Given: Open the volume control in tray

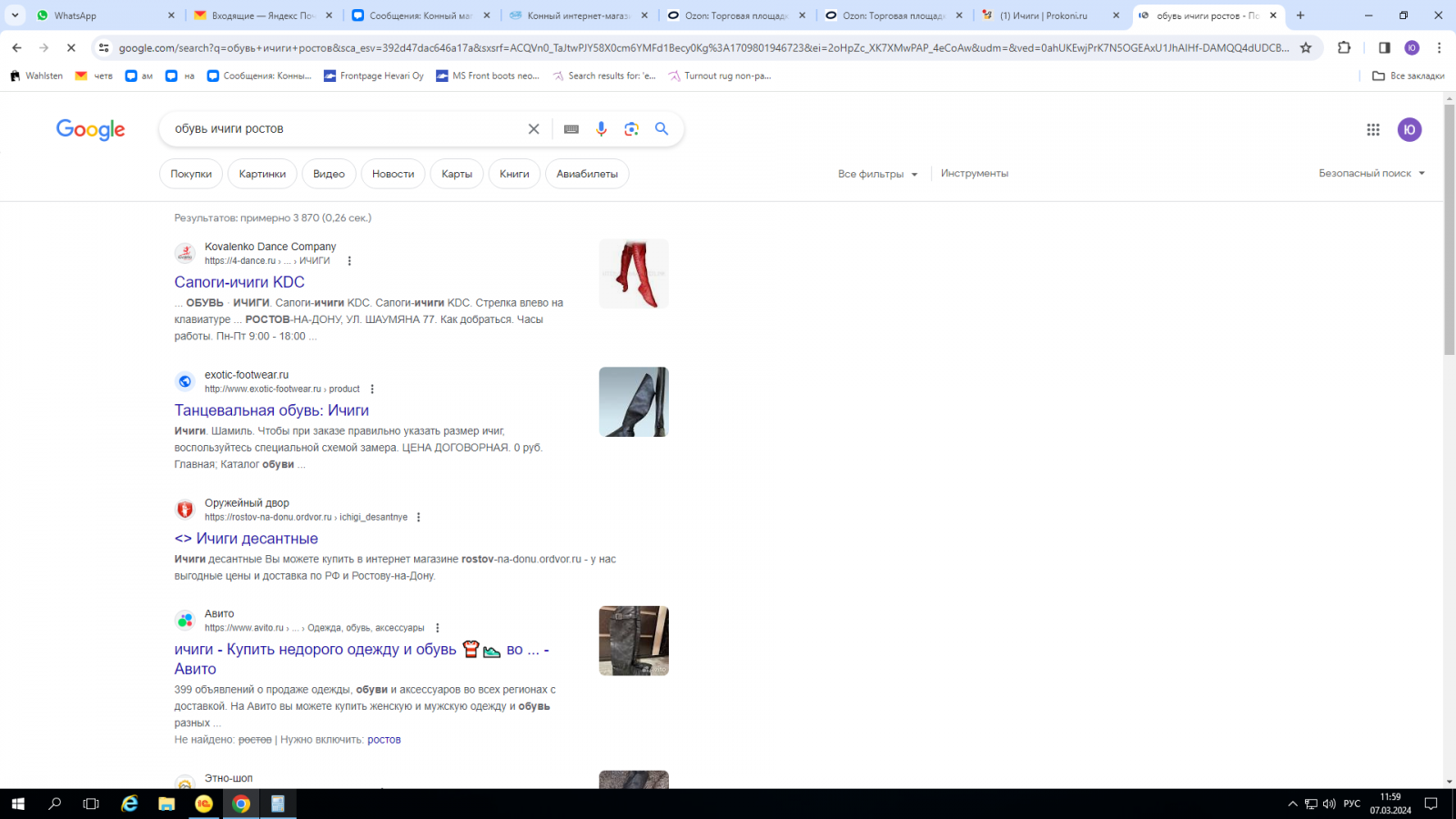Looking at the screenshot, I should click(x=1329, y=804).
